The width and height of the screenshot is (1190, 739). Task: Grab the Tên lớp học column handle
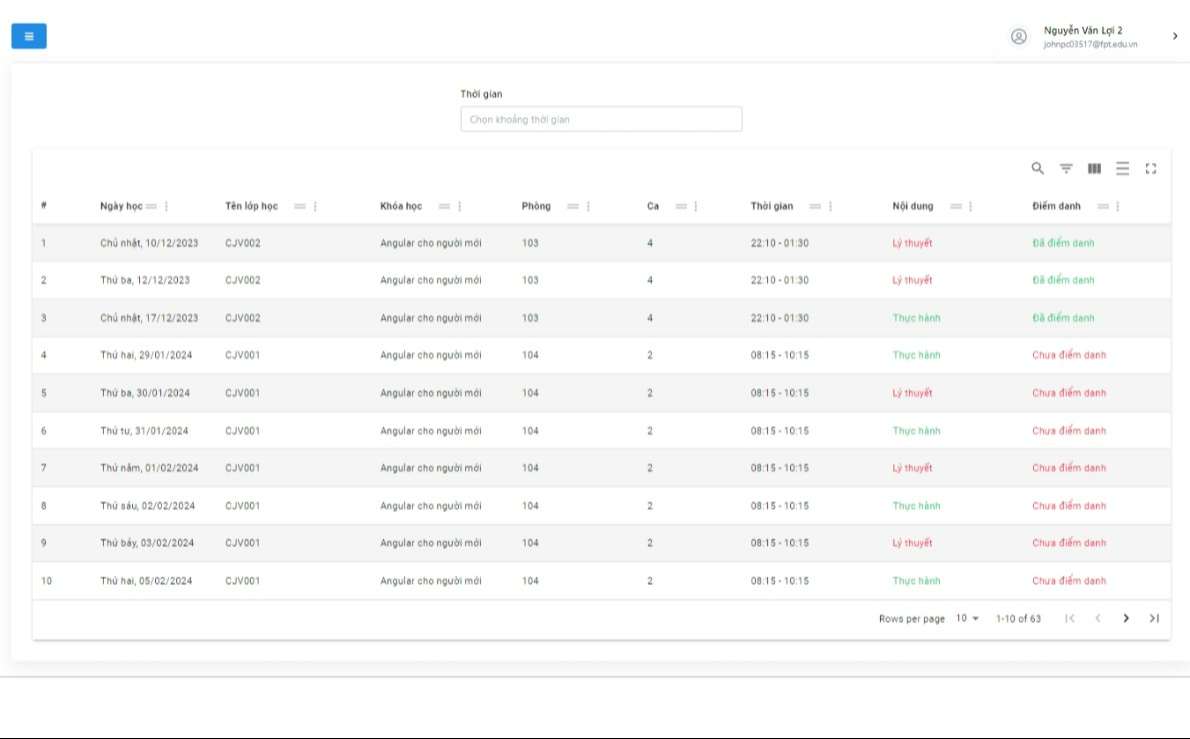pyautogui.click(x=300, y=206)
